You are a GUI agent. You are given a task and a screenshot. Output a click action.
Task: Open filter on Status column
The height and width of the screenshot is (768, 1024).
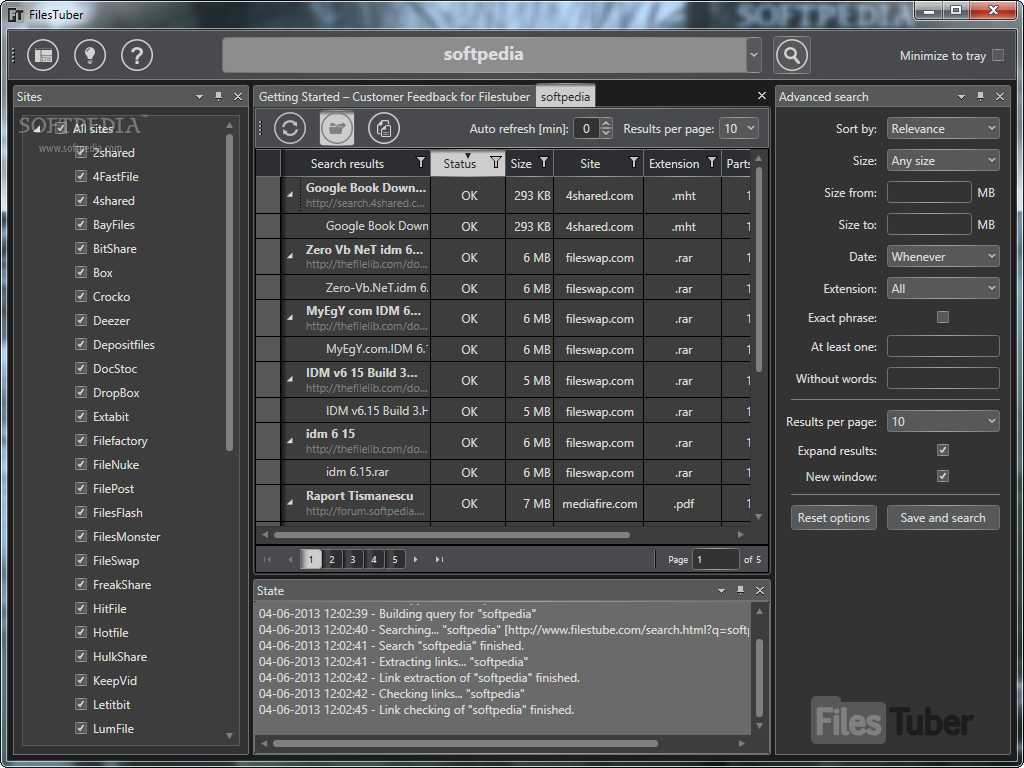click(x=496, y=163)
